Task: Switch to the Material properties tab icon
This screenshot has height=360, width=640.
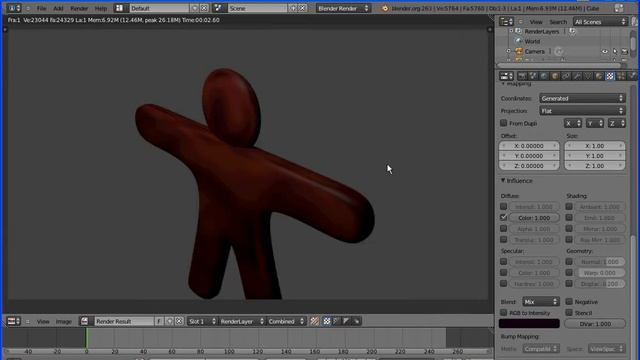Action: click(599, 76)
